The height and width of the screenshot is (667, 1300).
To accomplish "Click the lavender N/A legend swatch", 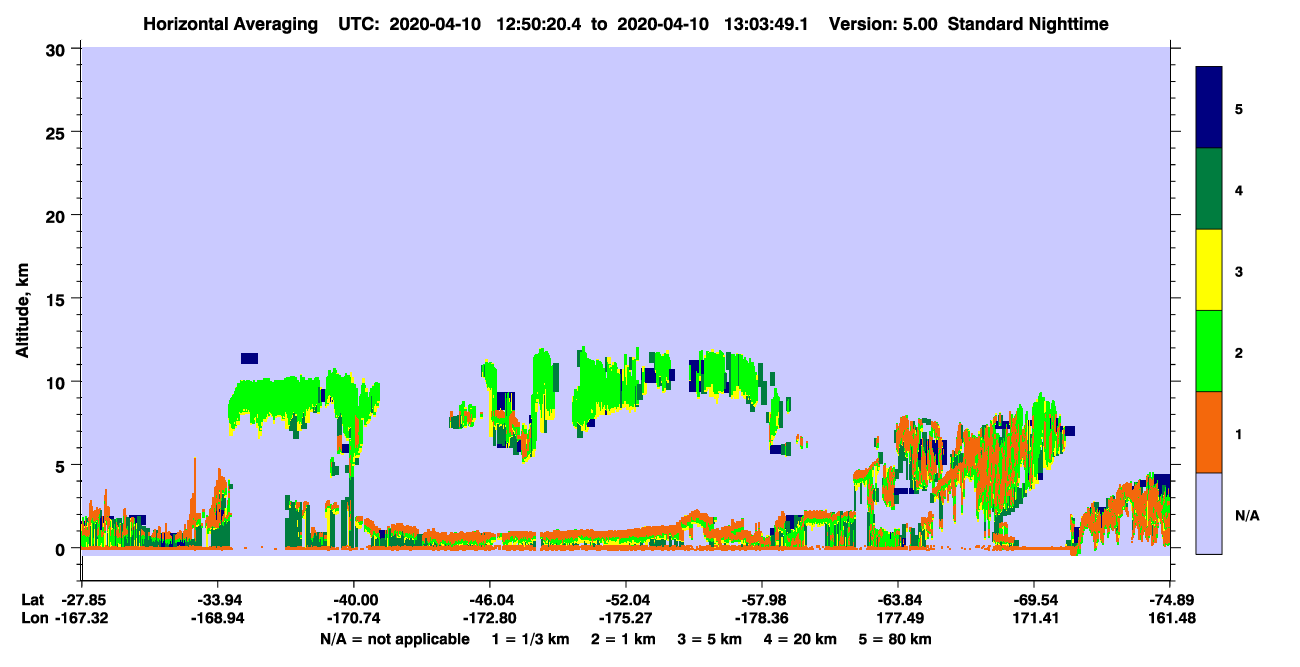I will coord(1209,513).
